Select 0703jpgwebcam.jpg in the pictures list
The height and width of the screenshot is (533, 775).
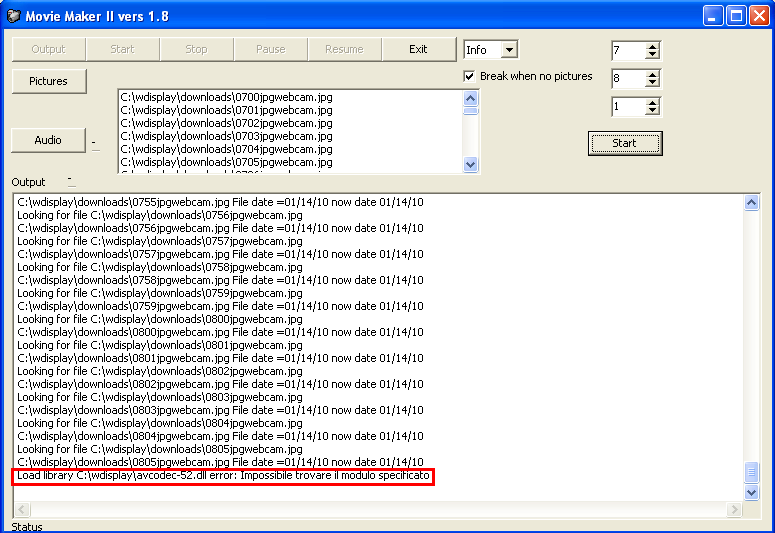coord(226,136)
